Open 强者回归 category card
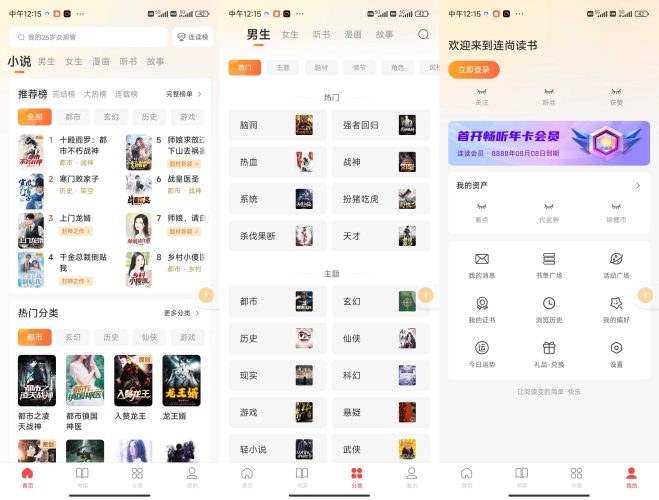Screen dimensions: 659x500 coord(381,125)
